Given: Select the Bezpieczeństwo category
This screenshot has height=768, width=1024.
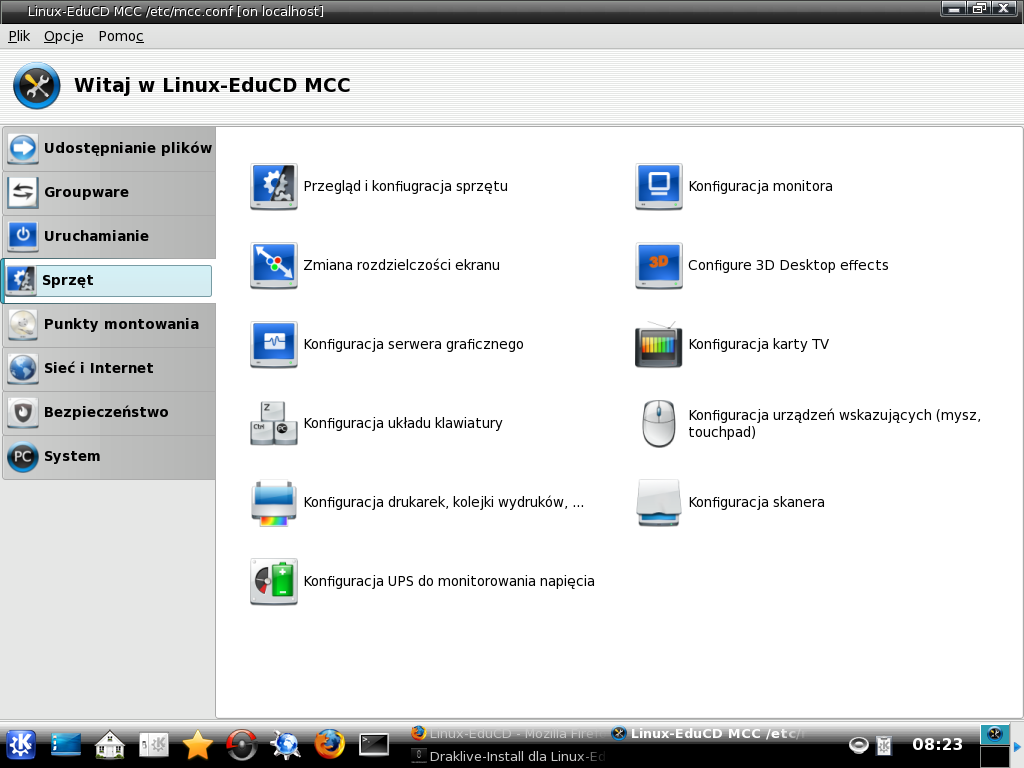Looking at the screenshot, I should 109,412.
